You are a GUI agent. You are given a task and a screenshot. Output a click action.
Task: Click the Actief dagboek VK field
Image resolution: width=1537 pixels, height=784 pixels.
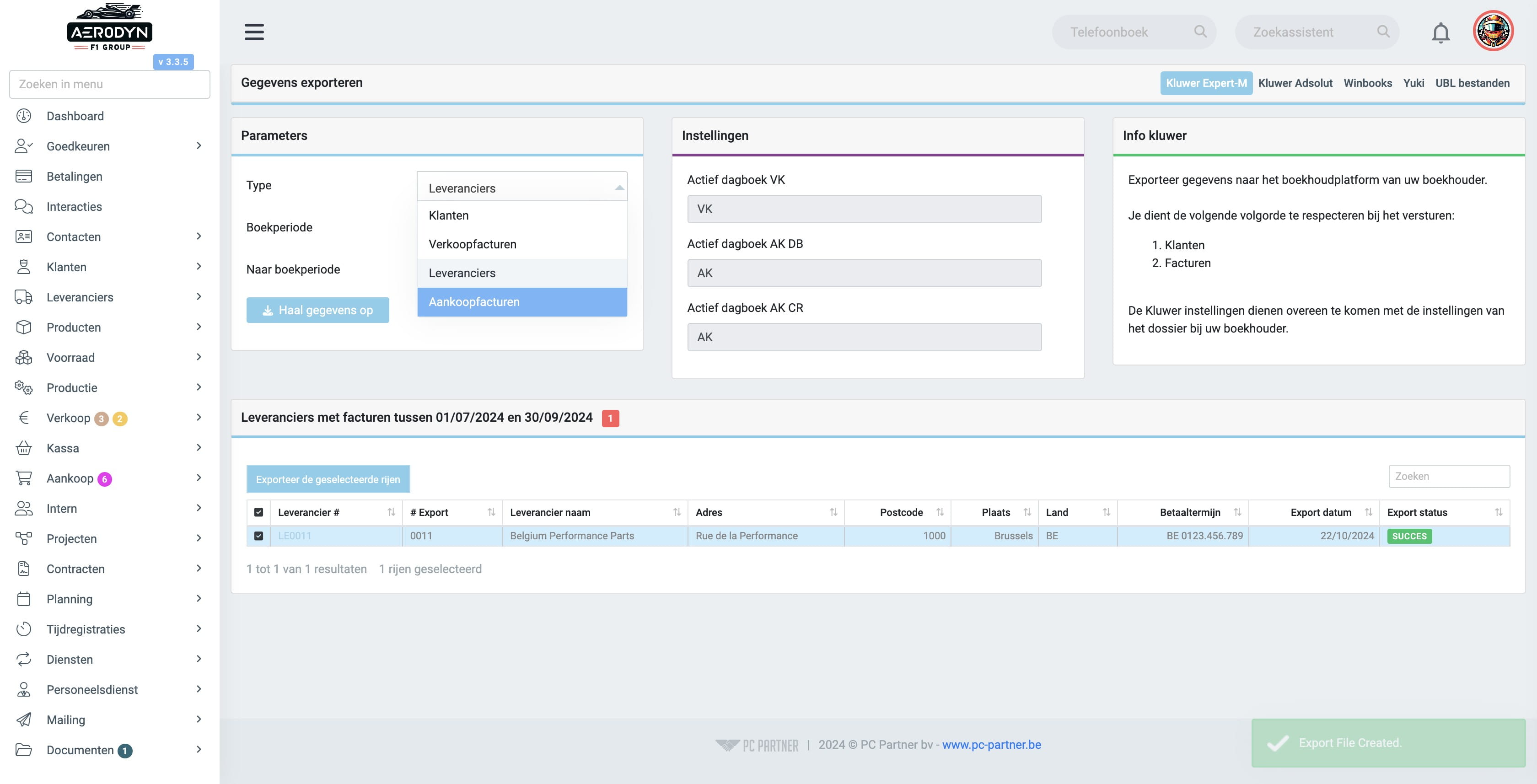click(864, 209)
